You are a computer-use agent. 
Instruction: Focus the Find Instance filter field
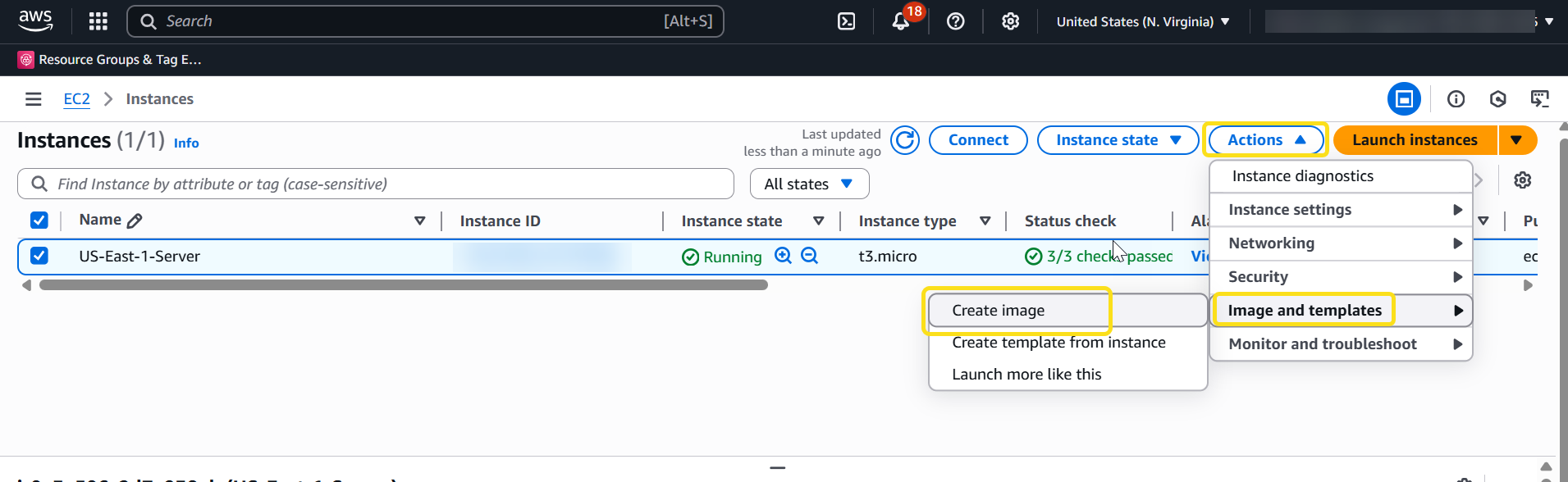coord(376,184)
